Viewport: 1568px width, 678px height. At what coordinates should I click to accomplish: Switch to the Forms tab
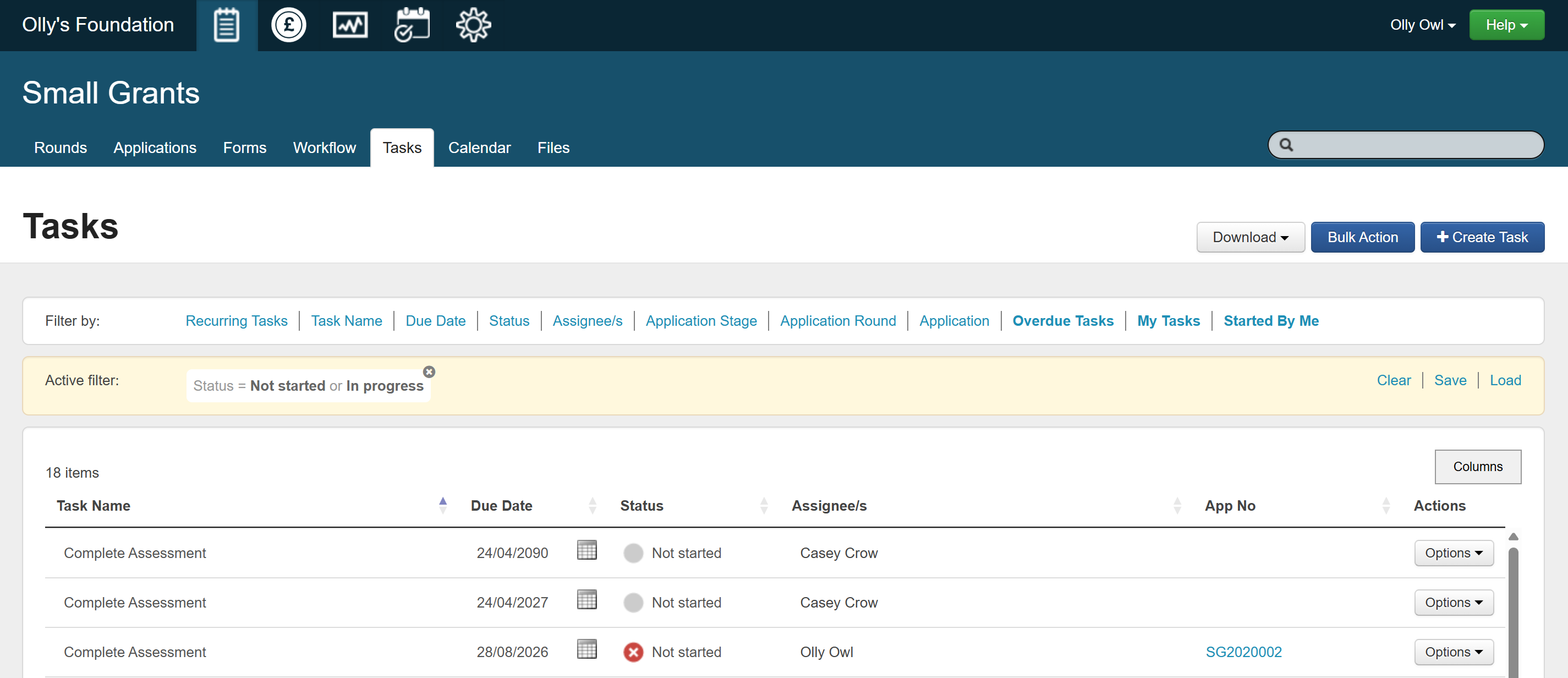point(245,148)
